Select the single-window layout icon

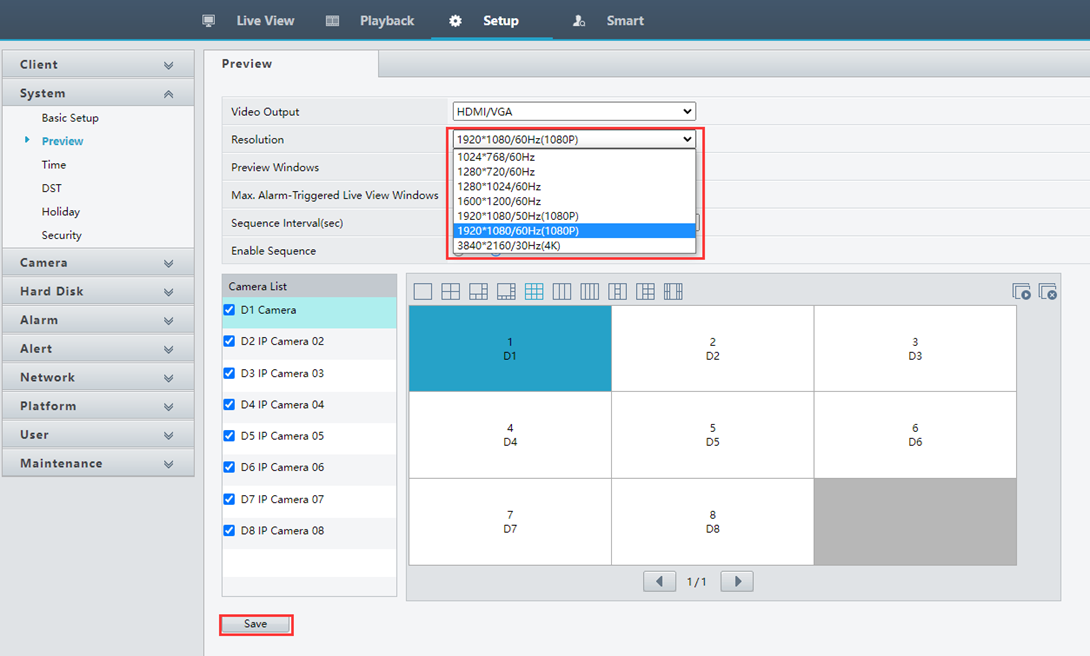(x=422, y=291)
